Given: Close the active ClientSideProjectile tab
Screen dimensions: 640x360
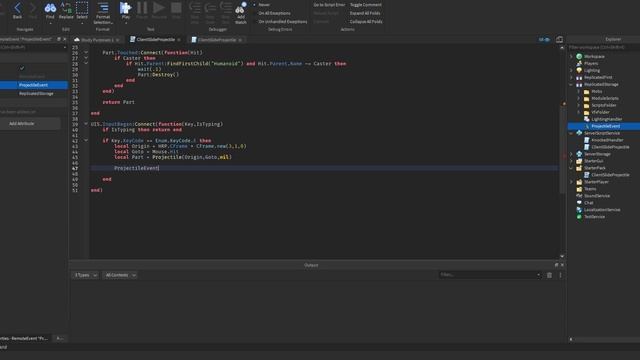Looking at the screenshot, I should (179, 40).
